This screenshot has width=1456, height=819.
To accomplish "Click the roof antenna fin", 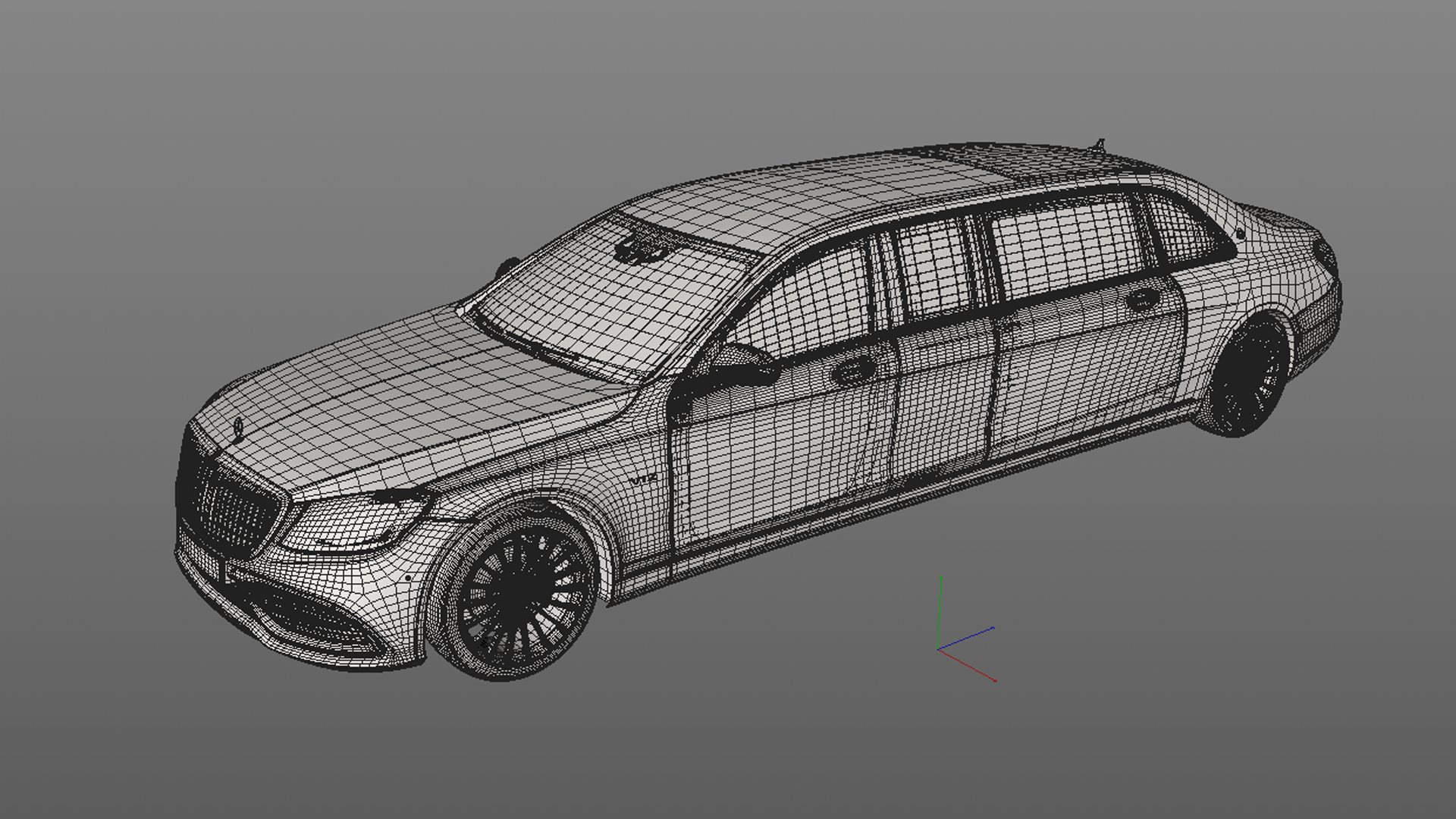I will point(1100,143).
